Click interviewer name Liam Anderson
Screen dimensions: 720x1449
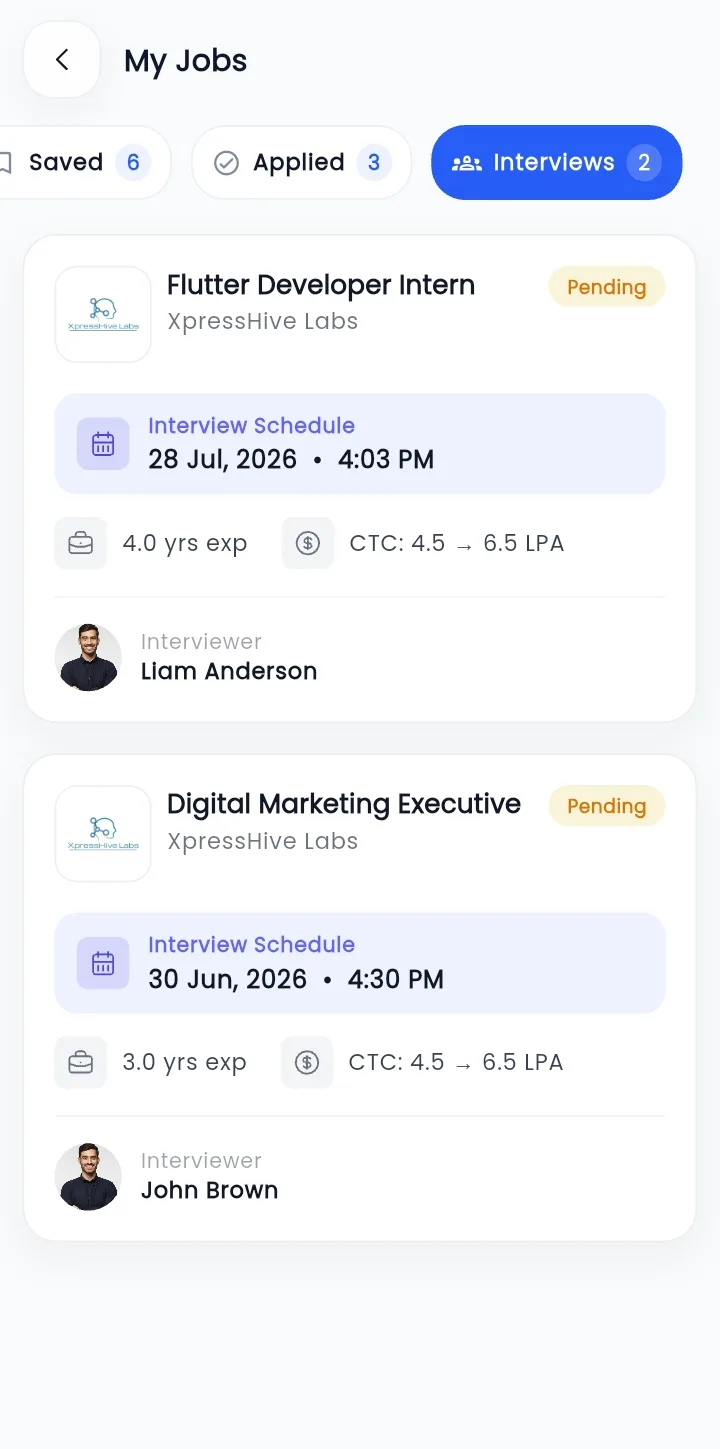(229, 671)
